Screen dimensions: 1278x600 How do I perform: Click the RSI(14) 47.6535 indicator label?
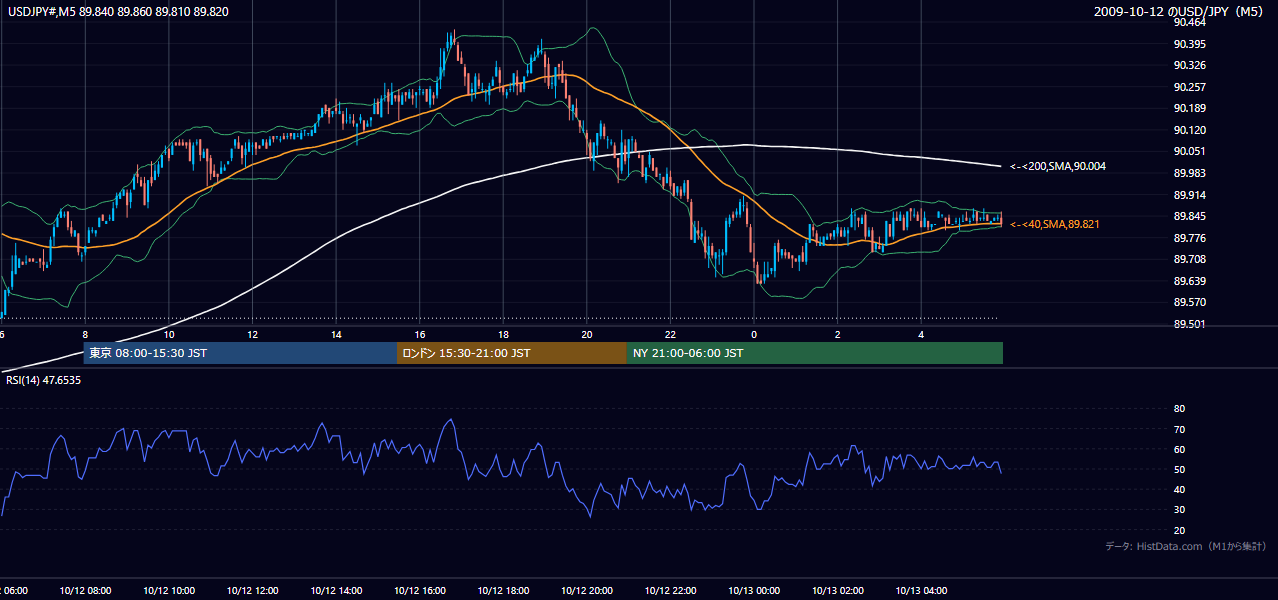coord(44,380)
